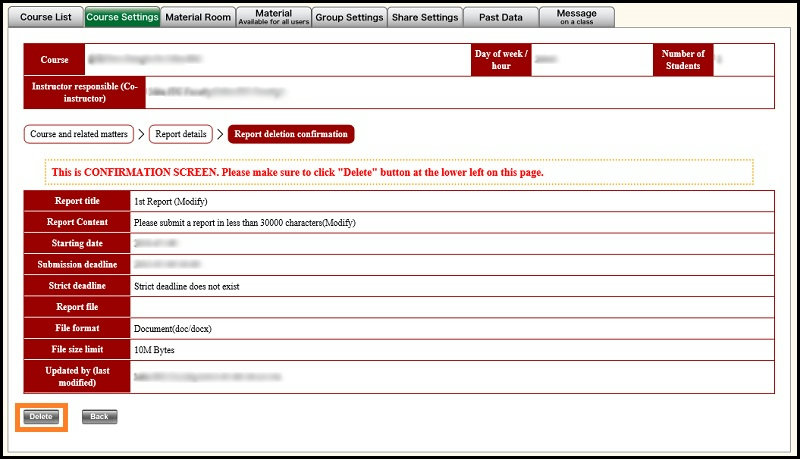
Task: Click the 1st Report (Modify) title text
Action: (170, 201)
